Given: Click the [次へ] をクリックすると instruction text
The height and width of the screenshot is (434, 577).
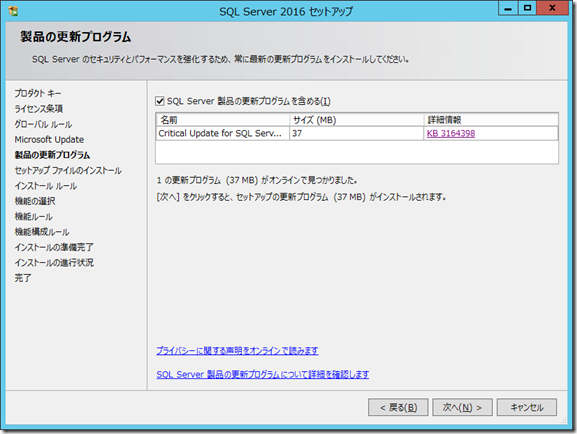Looking at the screenshot, I should [x=301, y=197].
